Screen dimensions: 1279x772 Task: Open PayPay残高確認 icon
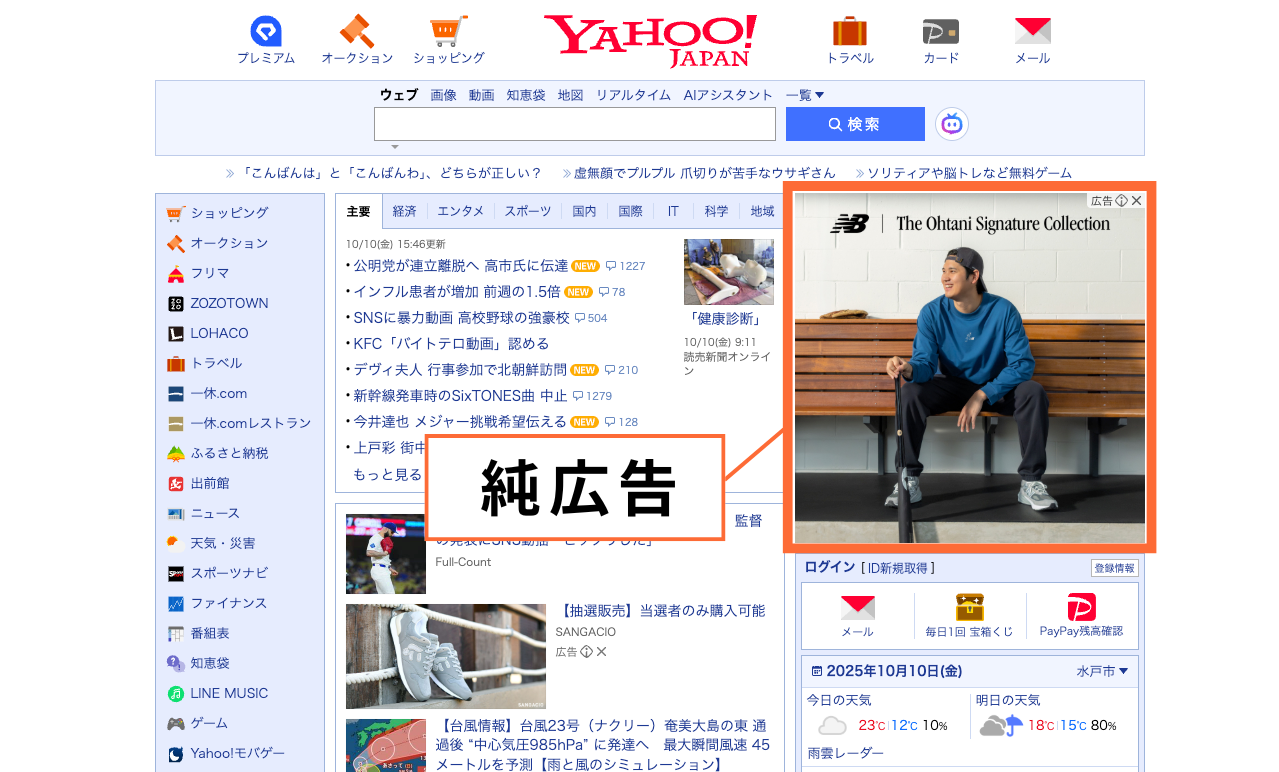click(x=1081, y=607)
